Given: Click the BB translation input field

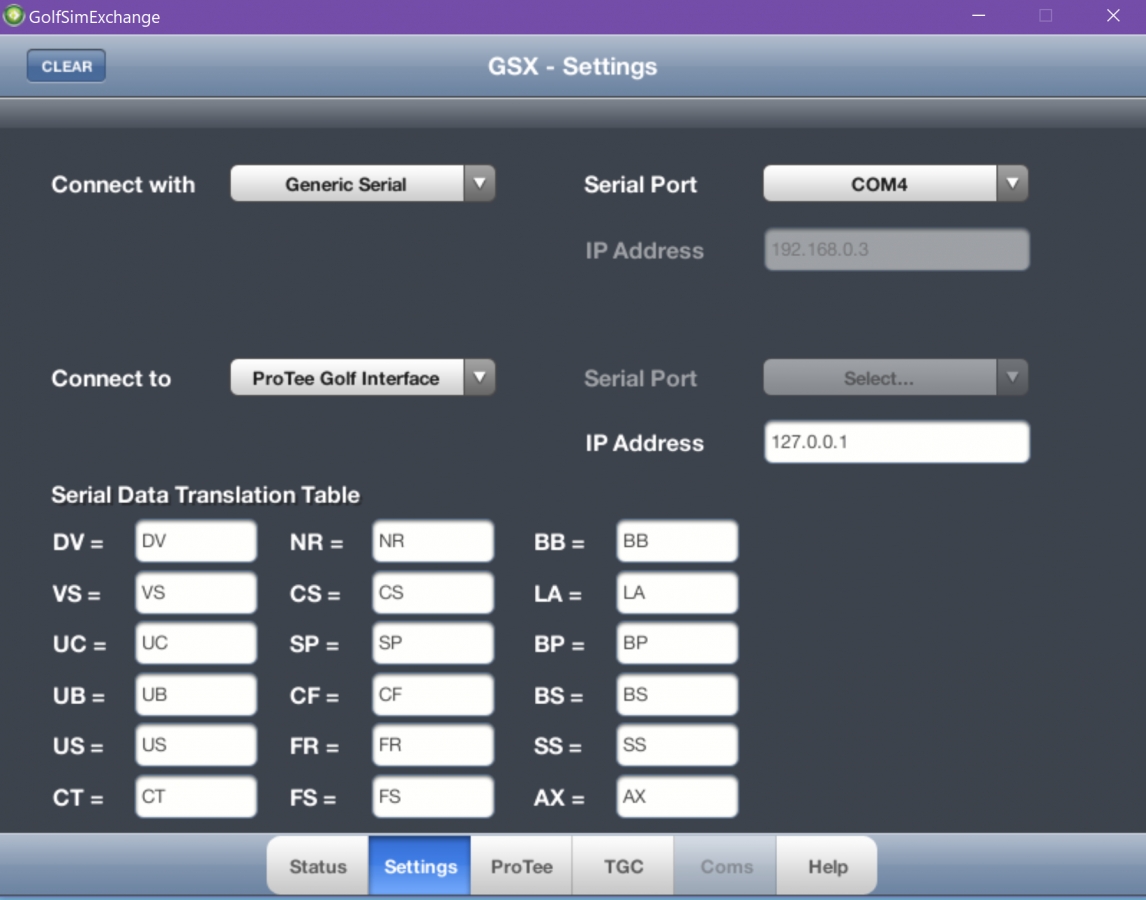Looking at the screenshot, I should [677, 541].
